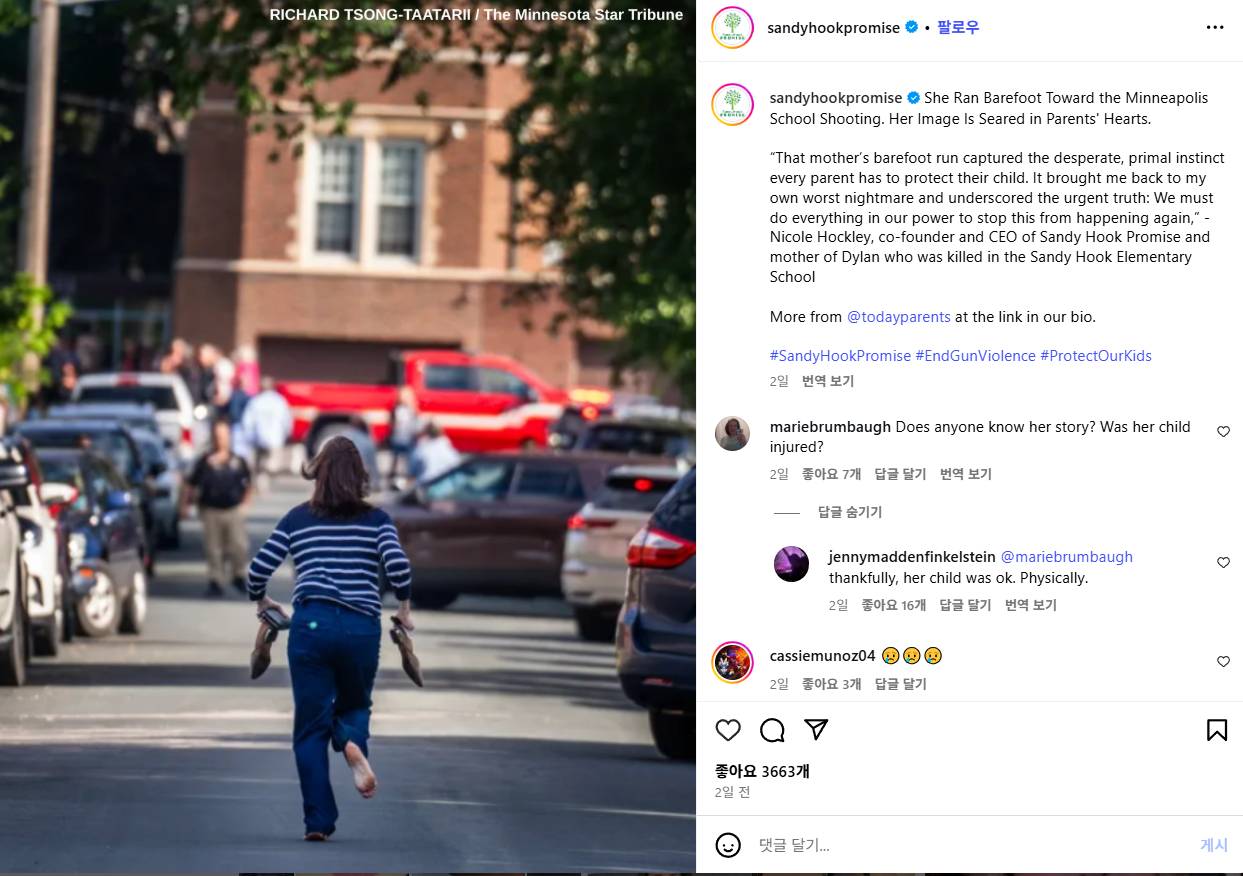This screenshot has height=876, width=1243.
Task: Reply to cassiemunoz04 with 답글 달기
Action: click(x=900, y=684)
